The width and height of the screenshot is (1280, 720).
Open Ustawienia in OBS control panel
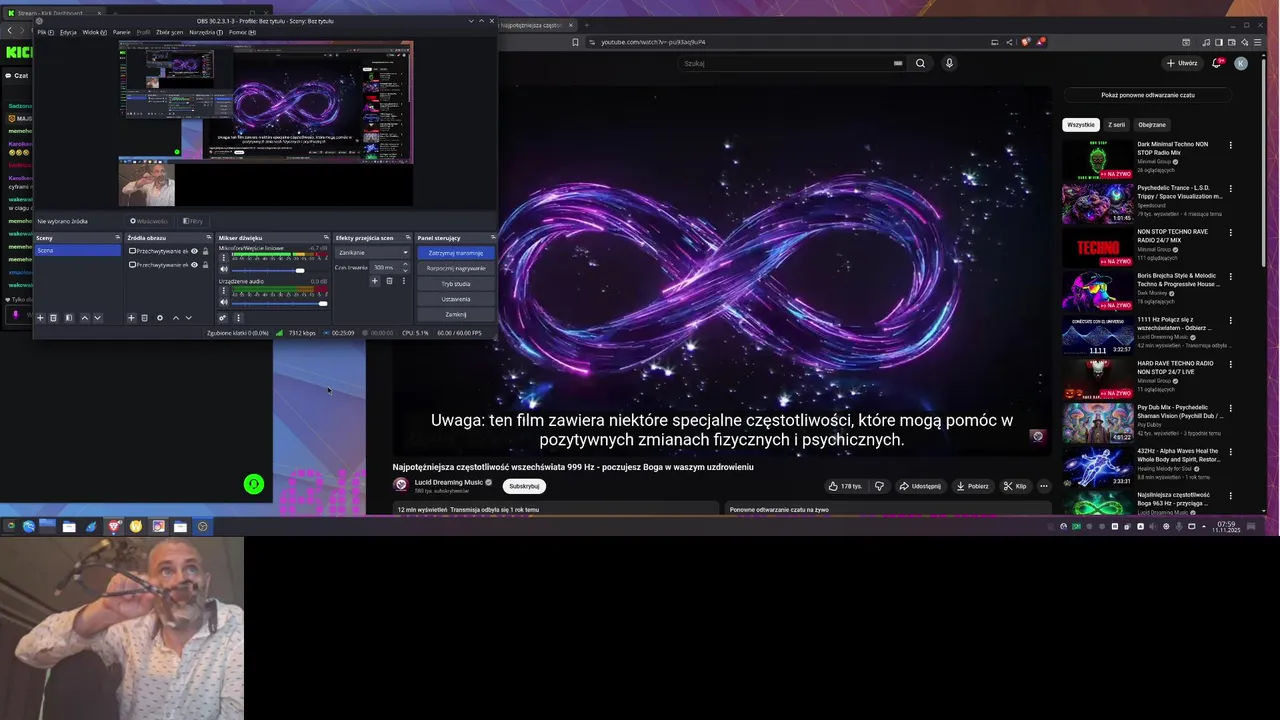(x=456, y=299)
